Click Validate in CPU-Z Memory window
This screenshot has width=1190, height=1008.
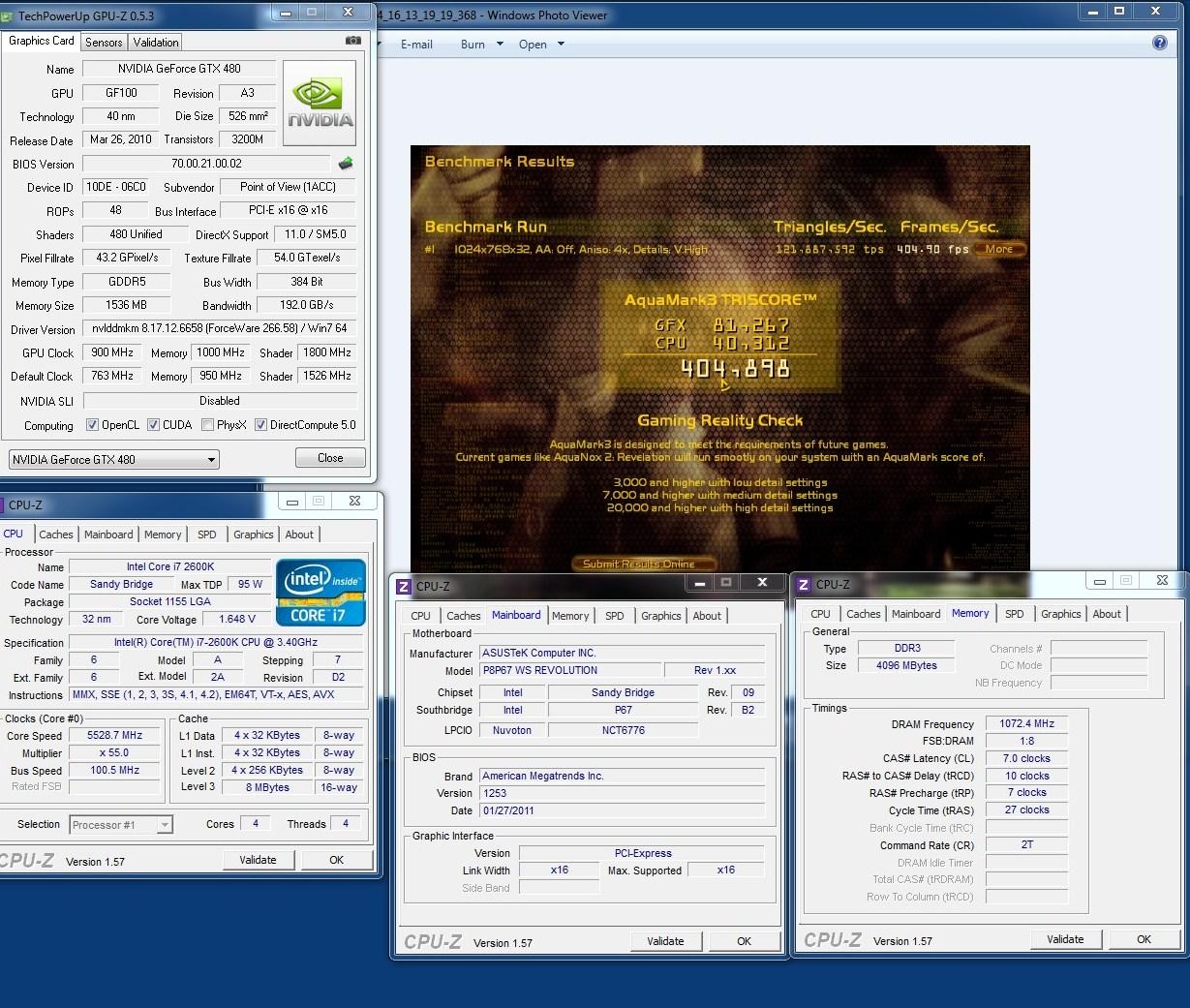[1065, 939]
